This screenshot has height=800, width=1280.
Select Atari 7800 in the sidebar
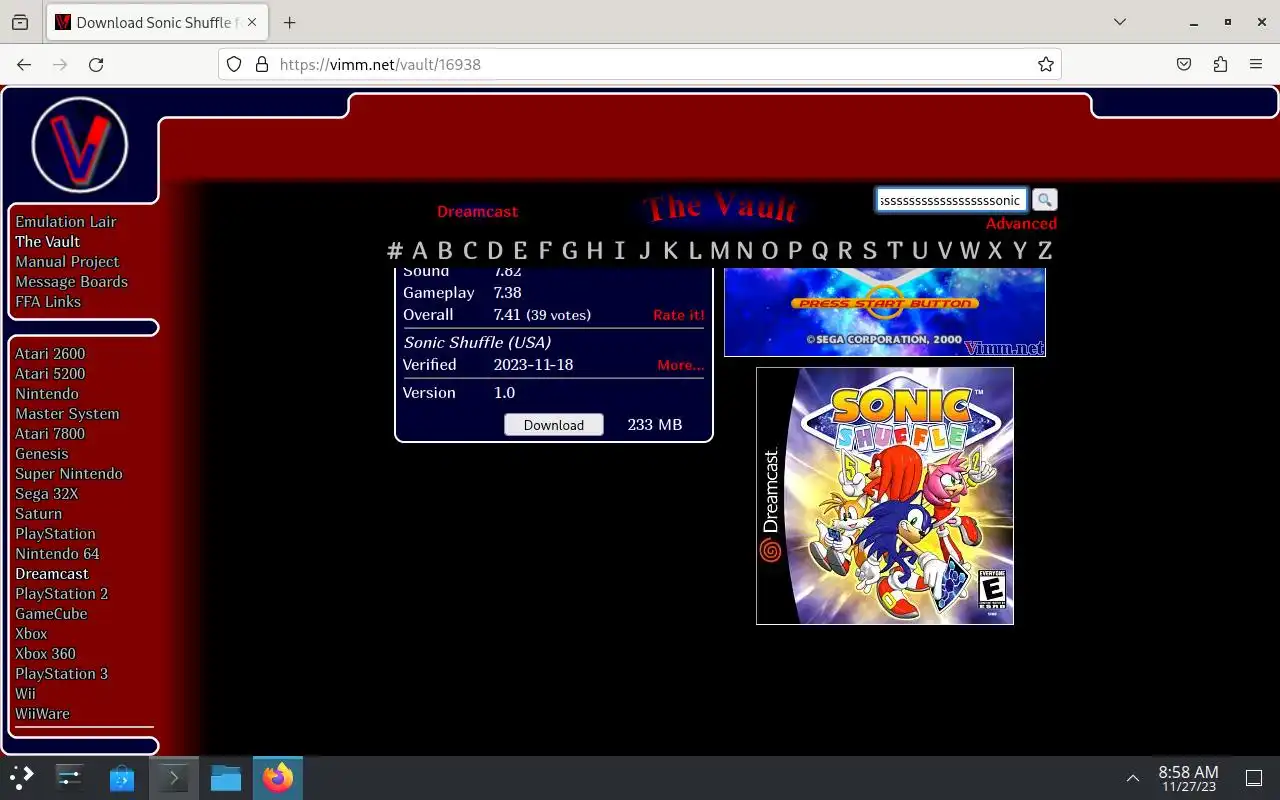[x=50, y=434]
